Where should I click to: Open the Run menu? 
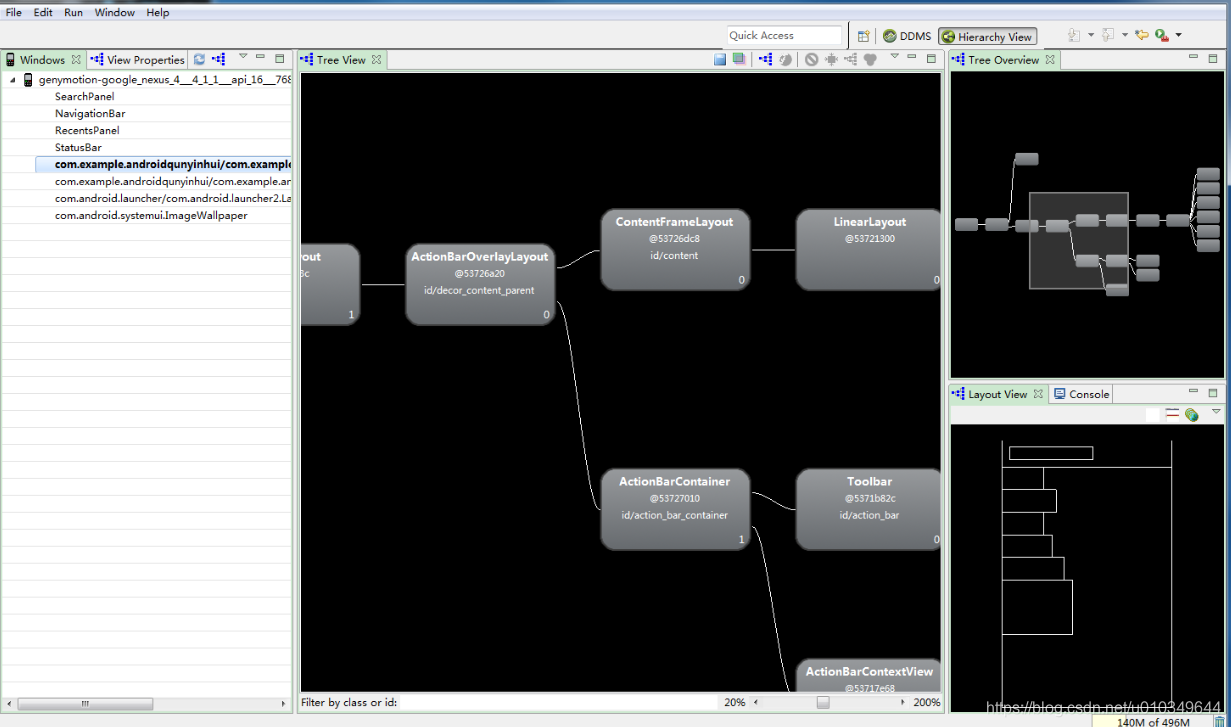point(73,12)
